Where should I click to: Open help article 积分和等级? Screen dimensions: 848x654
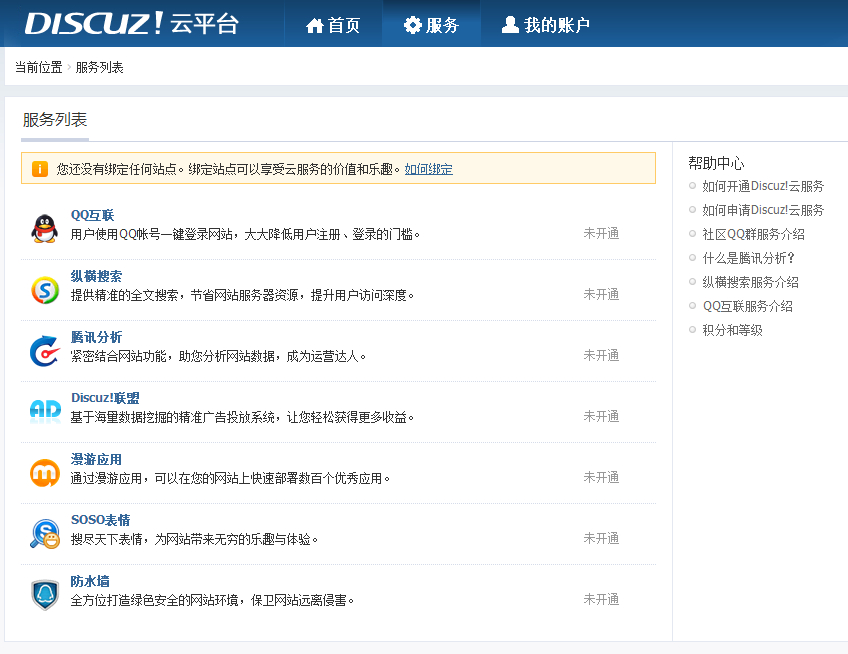(x=732, y=331)
